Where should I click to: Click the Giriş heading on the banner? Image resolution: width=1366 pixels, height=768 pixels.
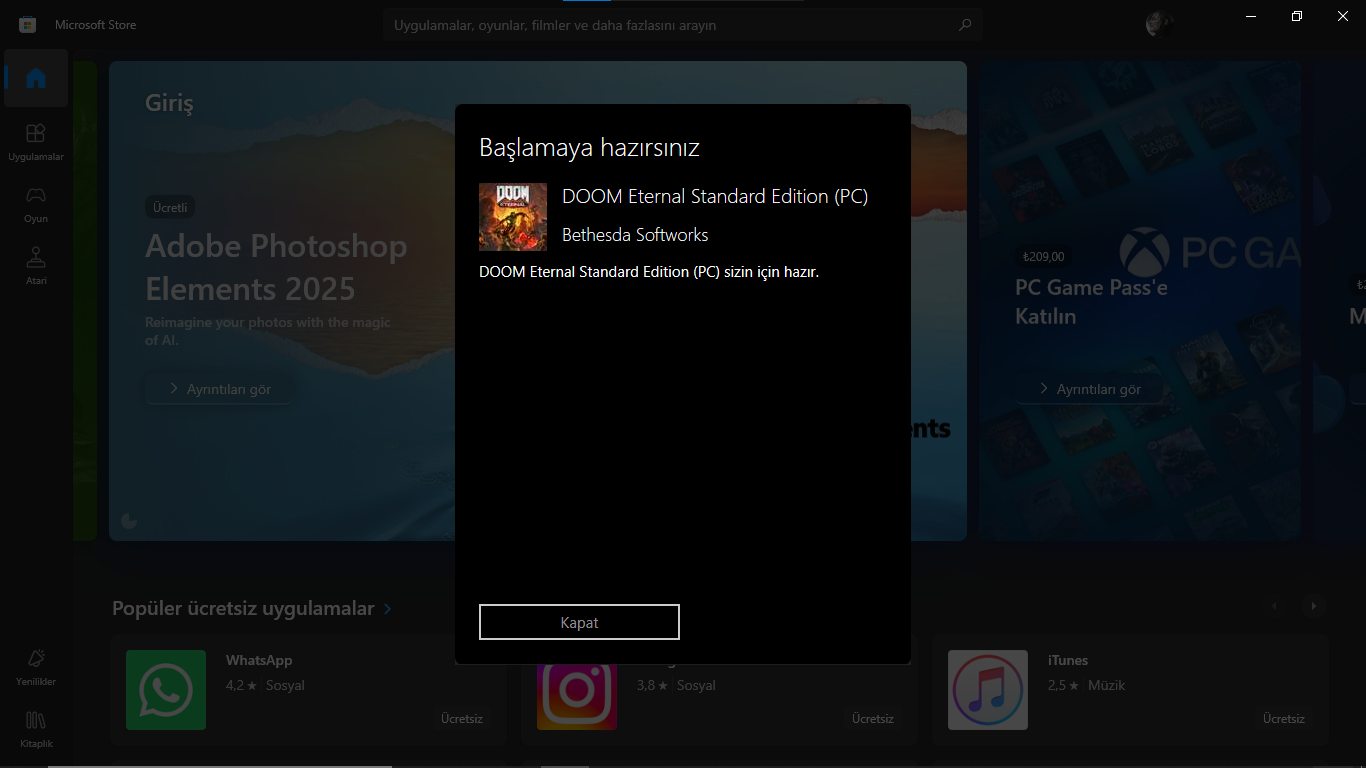(x=169, y=103)
